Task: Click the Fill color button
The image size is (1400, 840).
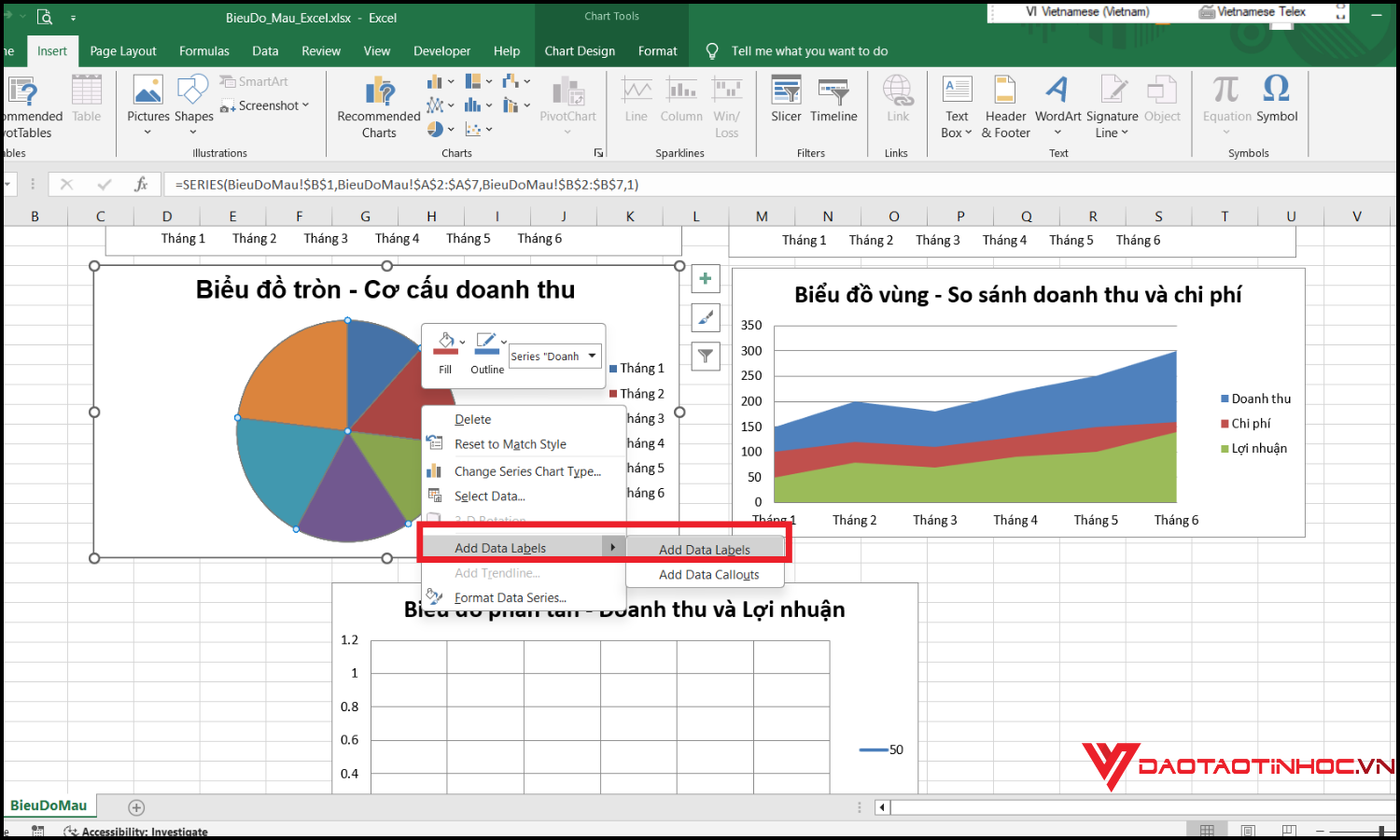Action: coord(445,345)
